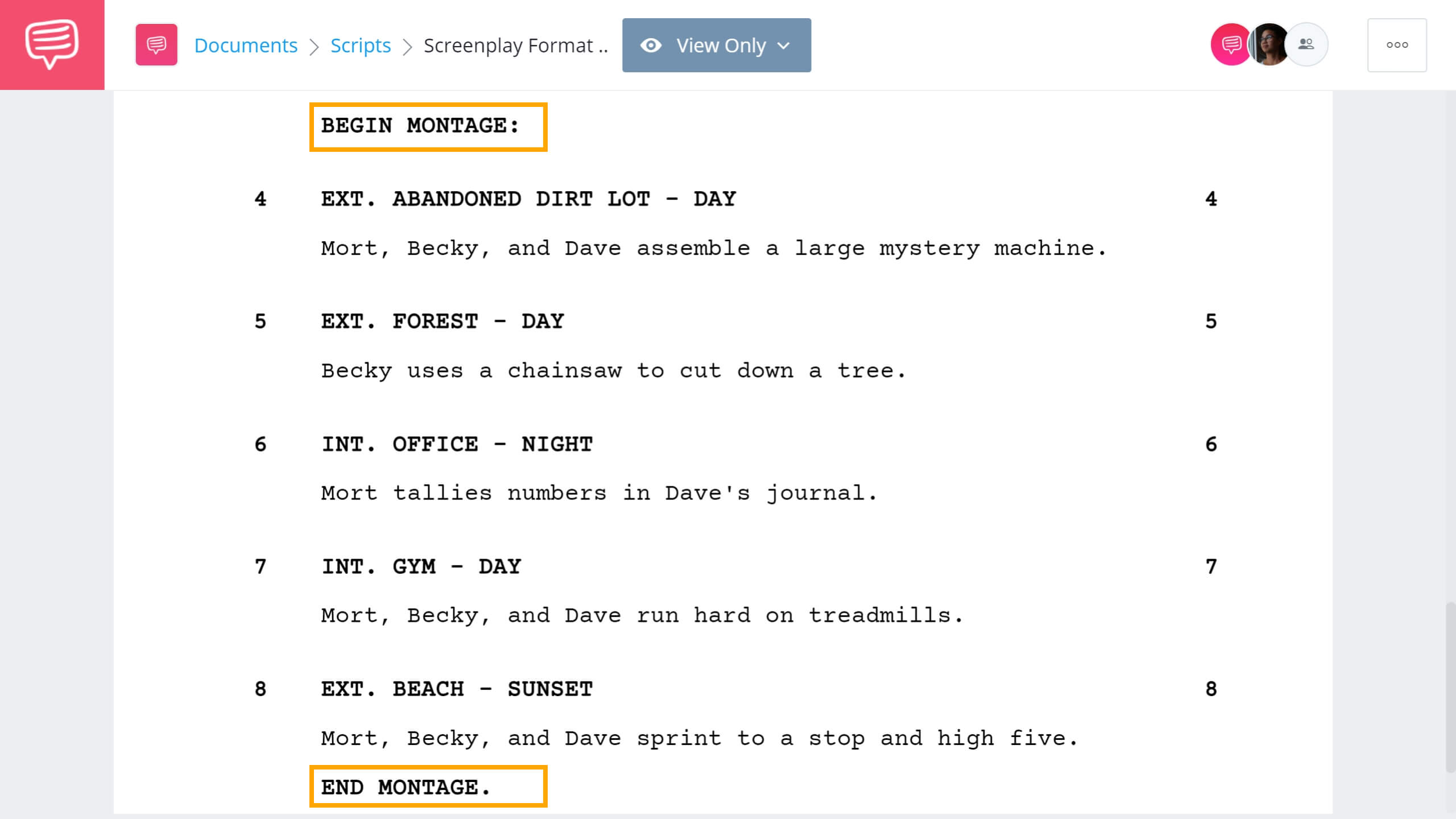Click the messaging bubble icon top left logo
The height and width of the screenshot is (819, 1456).
(x=52, y=44)
